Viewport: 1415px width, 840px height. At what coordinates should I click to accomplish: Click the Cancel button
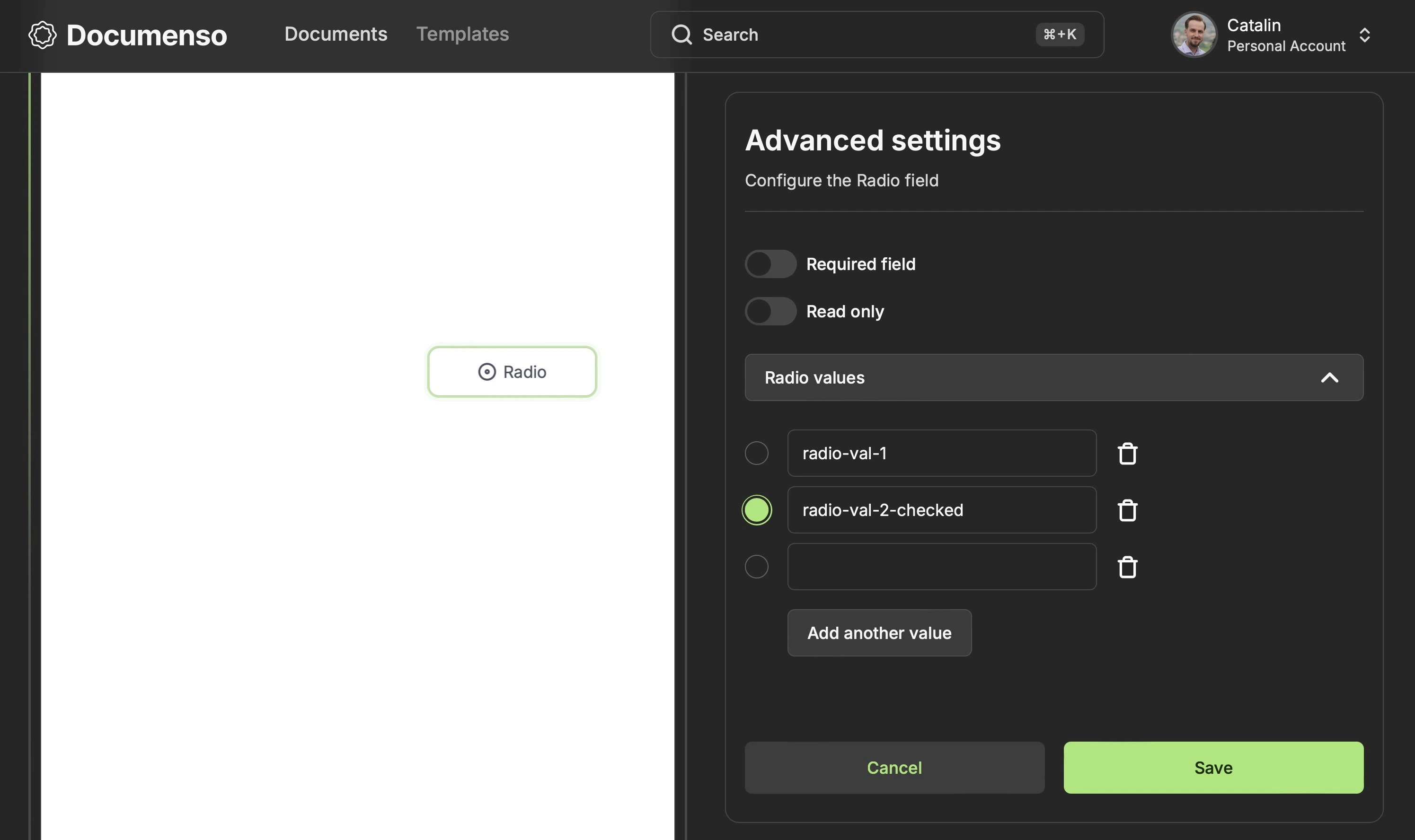(x=894, y=767)
